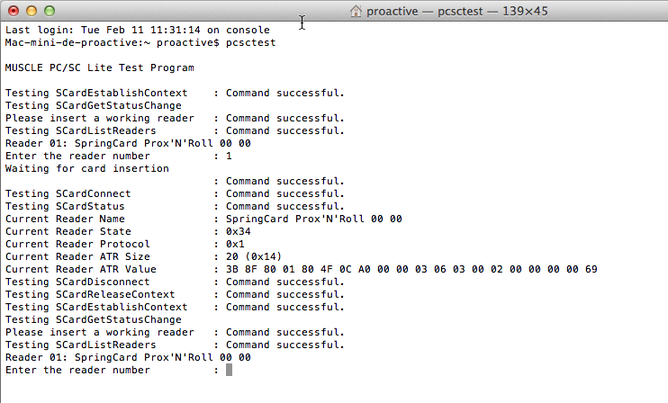Click the 'Waiting for card insertion' text
The width and height of the screenshot is (668, 403).
click(x=87, y=168)
